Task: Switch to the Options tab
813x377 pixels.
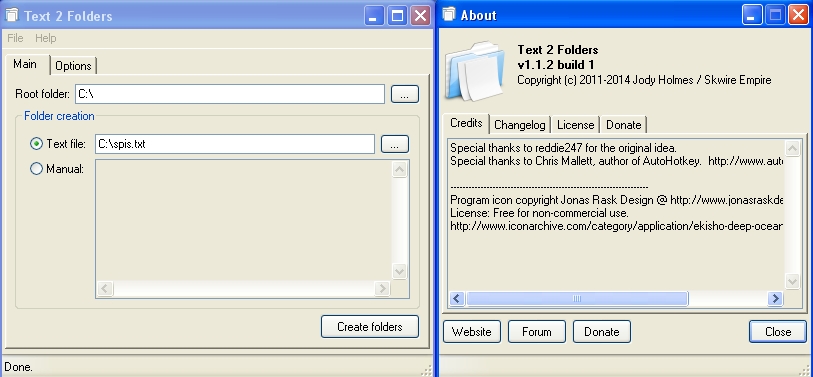Action: tap(74, 66)
